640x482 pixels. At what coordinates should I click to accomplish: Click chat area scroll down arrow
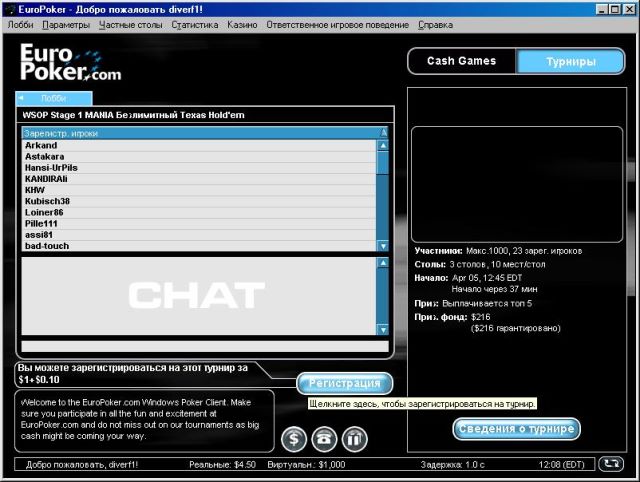click(383, 329)
